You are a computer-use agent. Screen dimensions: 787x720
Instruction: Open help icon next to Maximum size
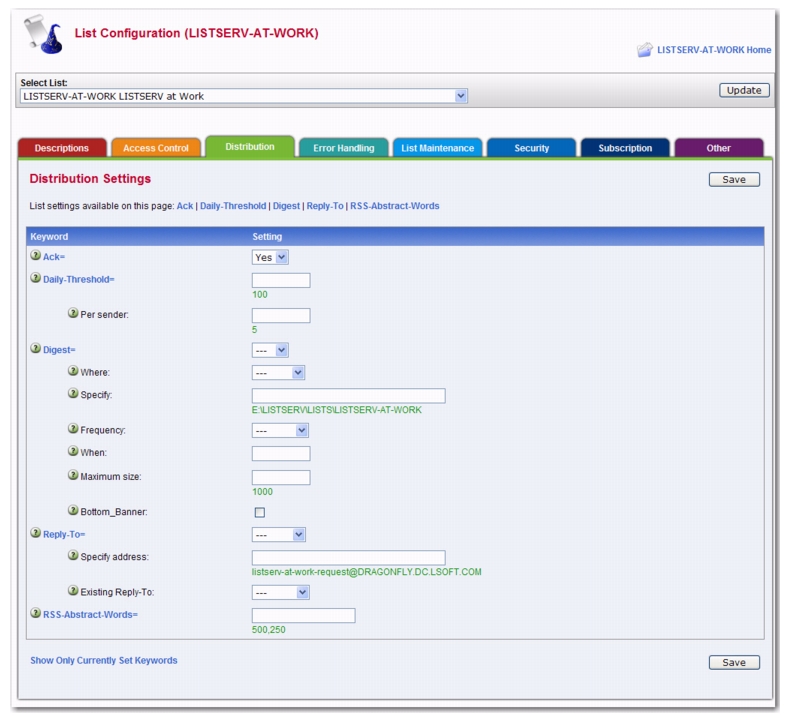(73, 475)
